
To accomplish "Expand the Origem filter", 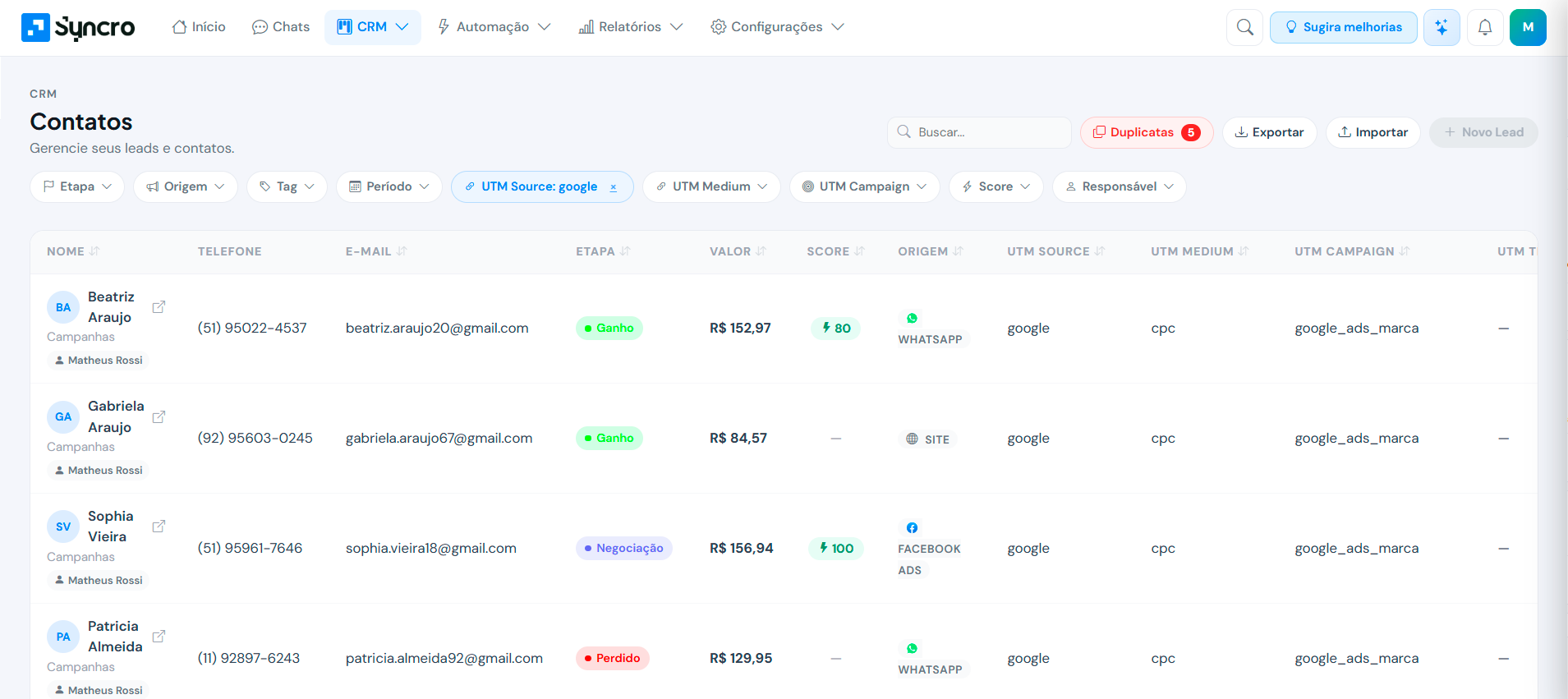I will tap(186, 186).
